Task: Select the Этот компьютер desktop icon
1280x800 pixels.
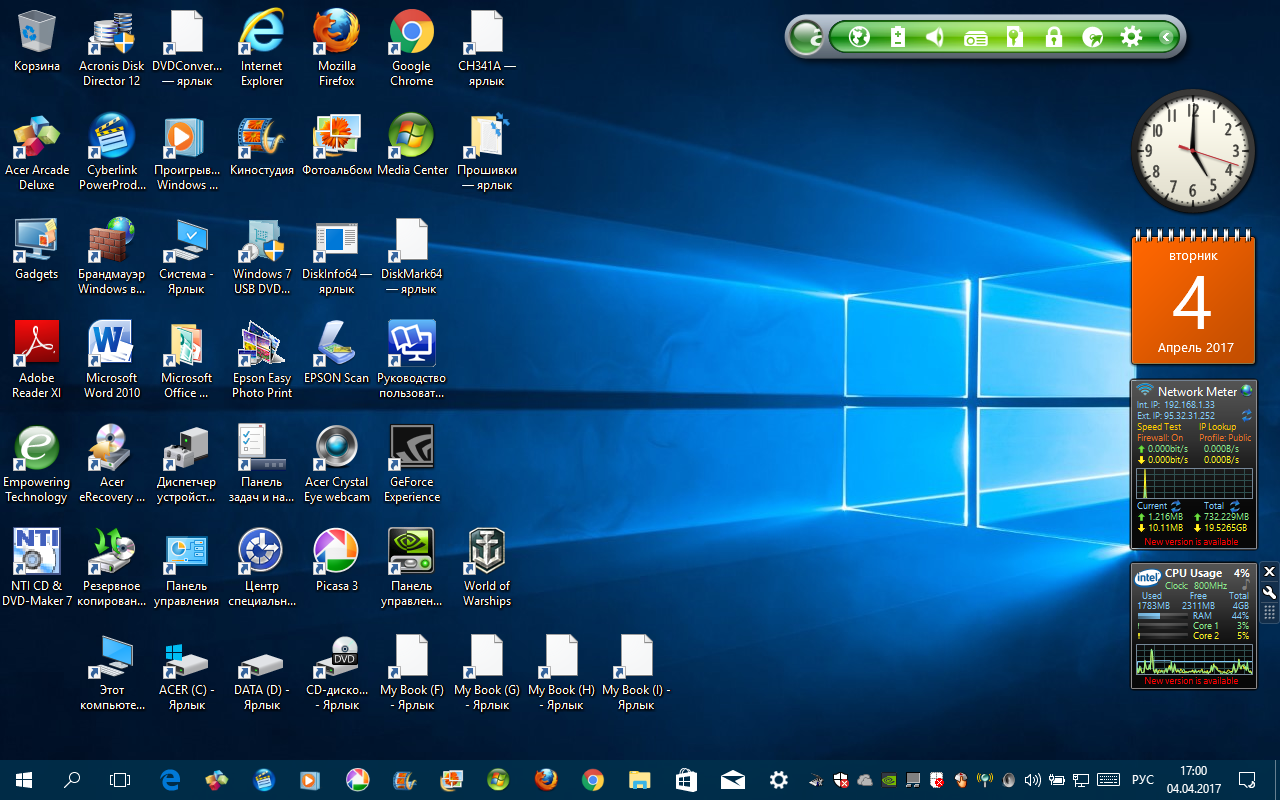Action: (112, 673)
